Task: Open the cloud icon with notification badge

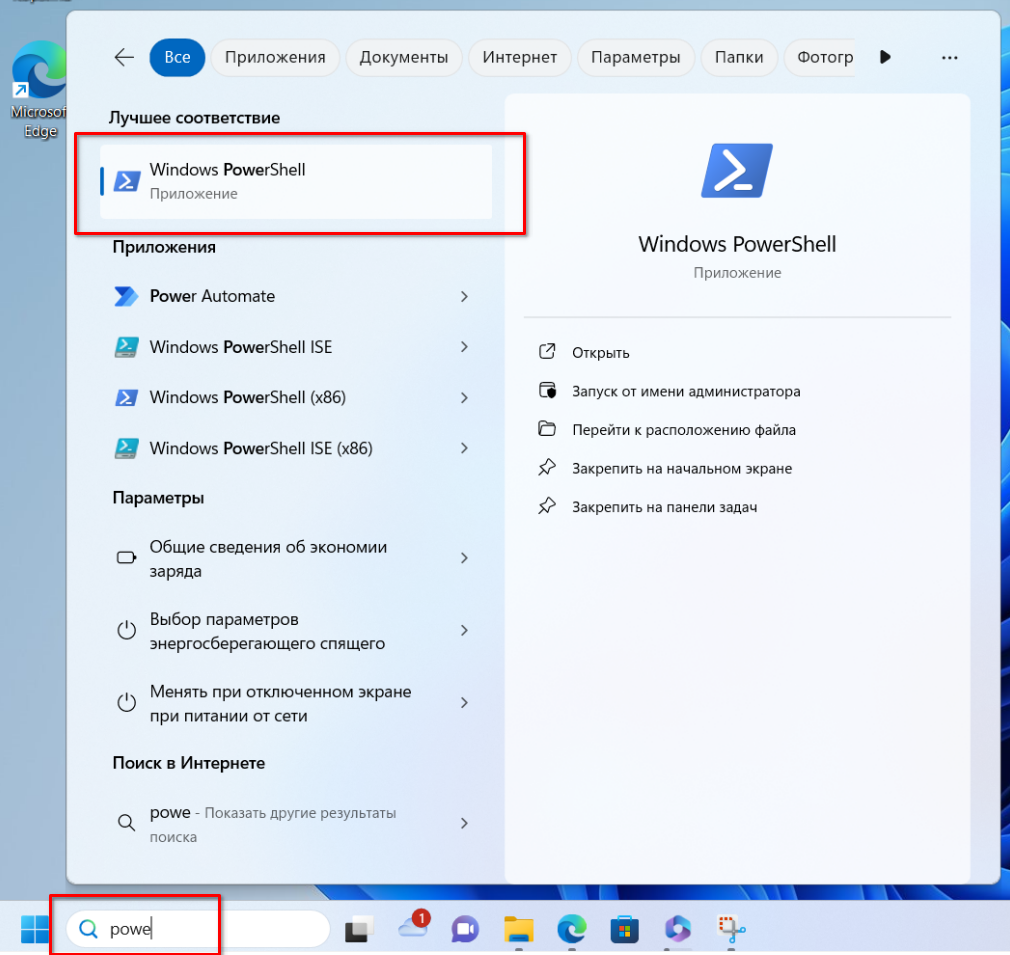Action: [x=412, y=928]
